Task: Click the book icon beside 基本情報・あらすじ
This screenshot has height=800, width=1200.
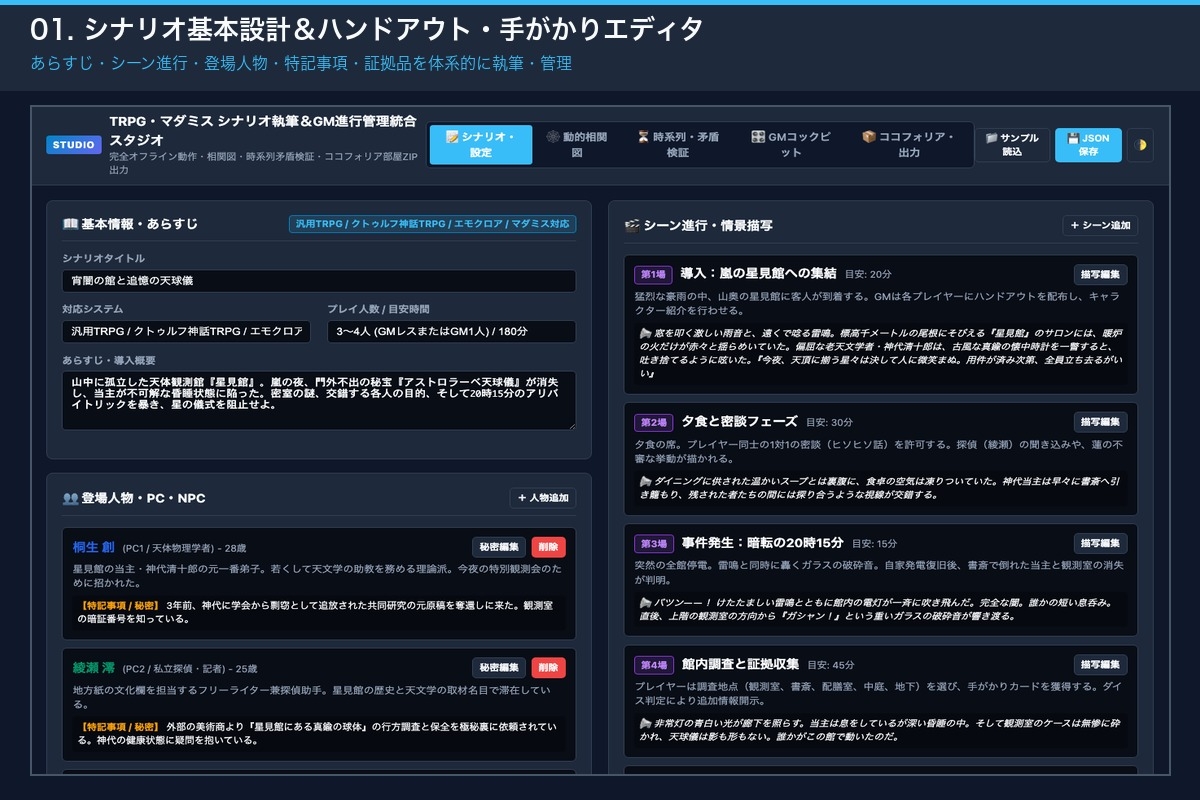Action: coord(70,224)
